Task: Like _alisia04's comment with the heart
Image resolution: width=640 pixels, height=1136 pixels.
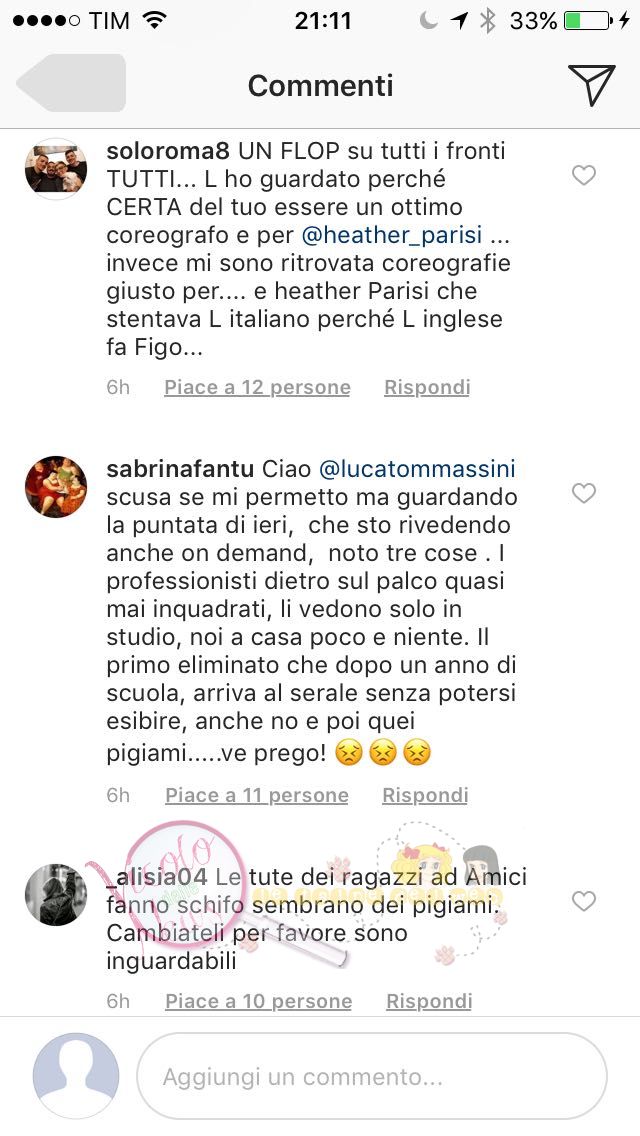Action: pos(583,901)
